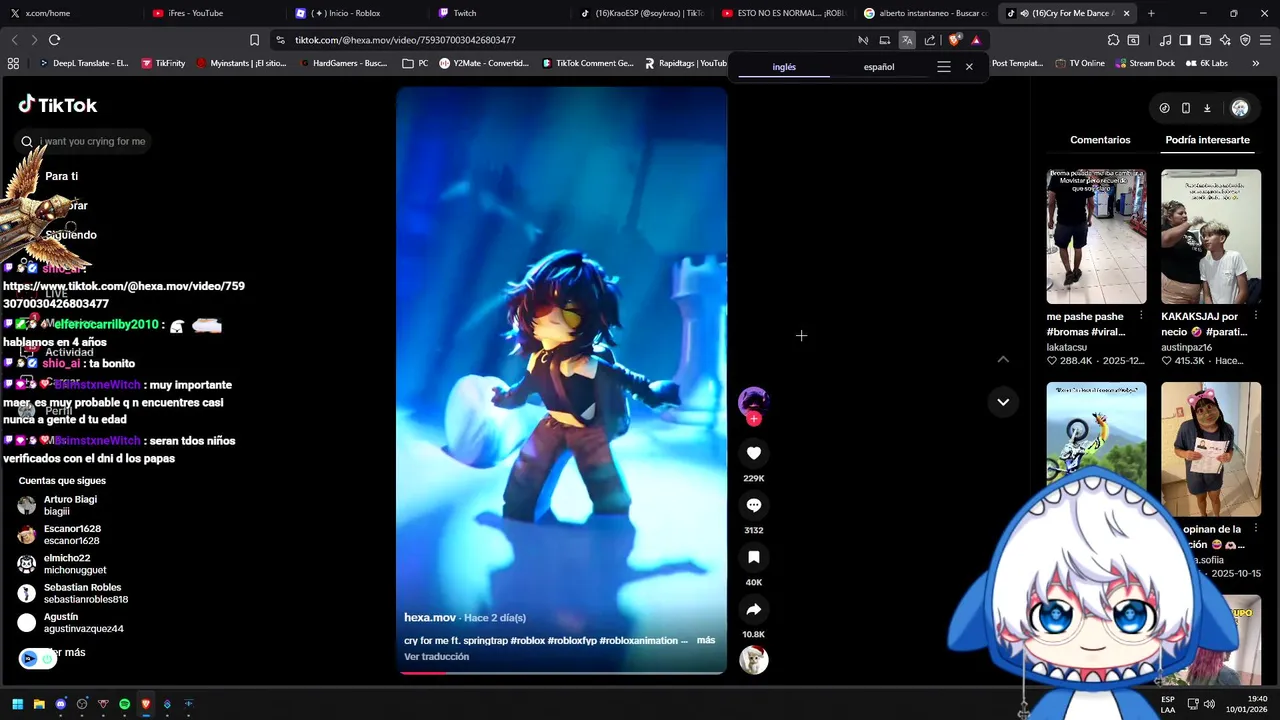The height and width of the screenshot is (720, 1280).
Task: Switch to the Comentarios tab
Action: pyautogui.click(x=1100, y=140)
